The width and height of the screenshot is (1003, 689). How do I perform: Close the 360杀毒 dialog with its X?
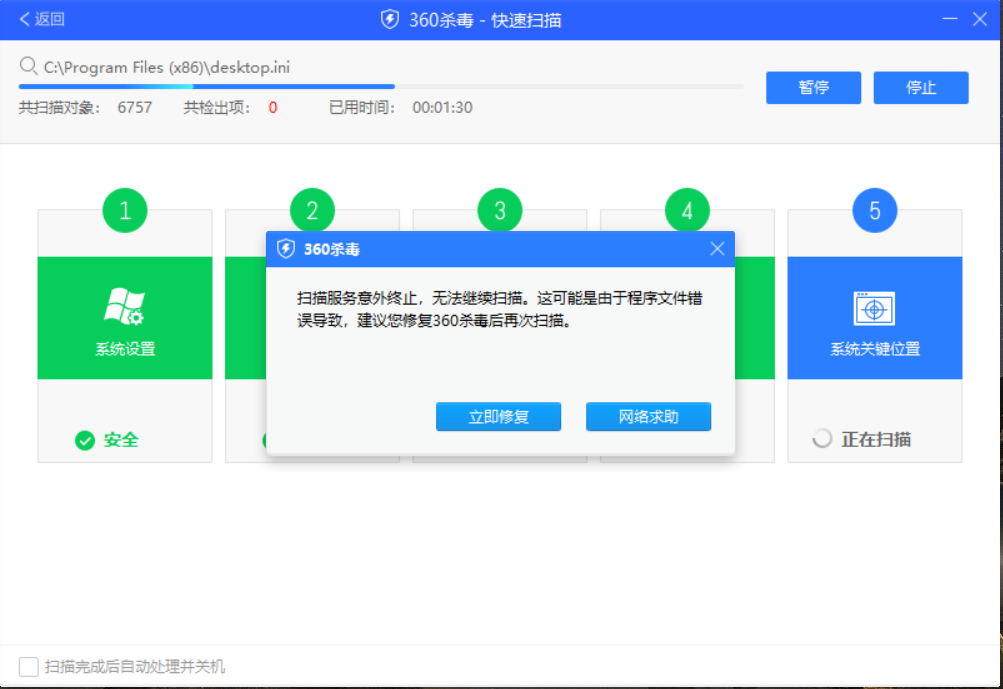pyautogui.click(x=717, y=248)
